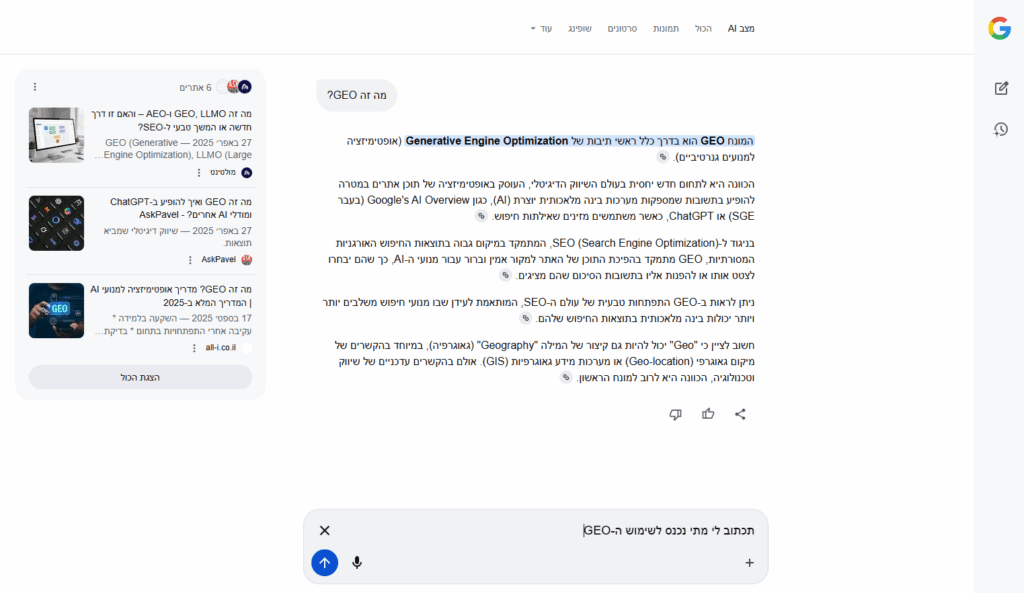Viewport: 1024px width, 593px height.
Task: Share the AI answer
Action: 740,414
